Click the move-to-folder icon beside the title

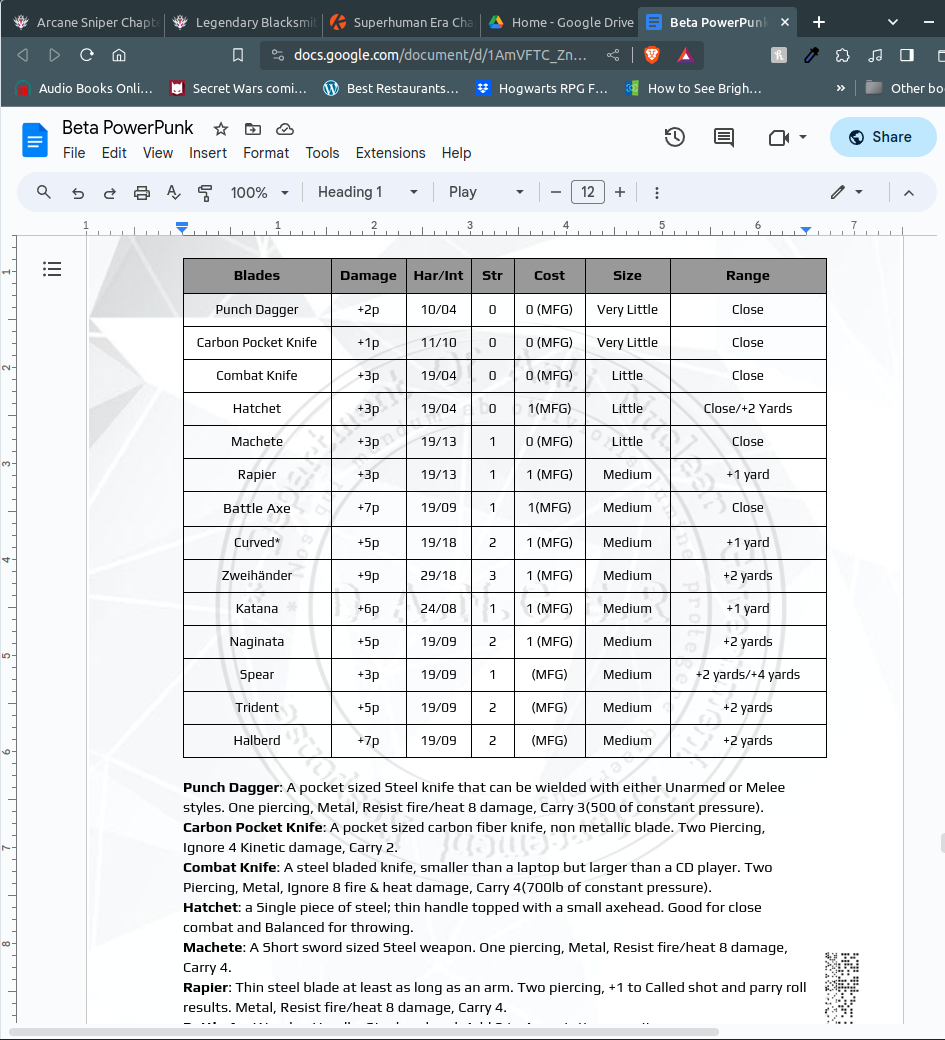[x=253, y=129]
